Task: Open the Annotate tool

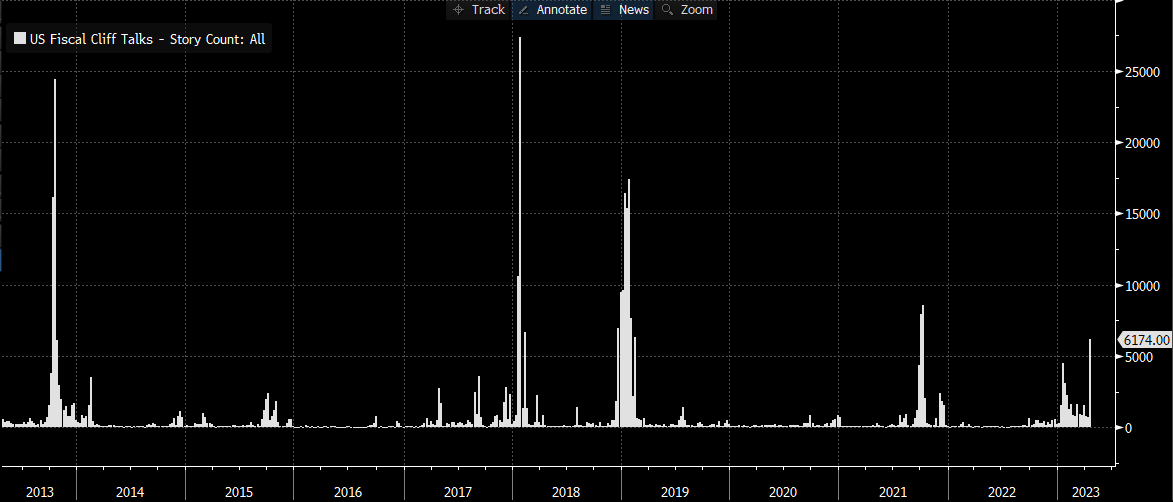Action: click(552, 10)
